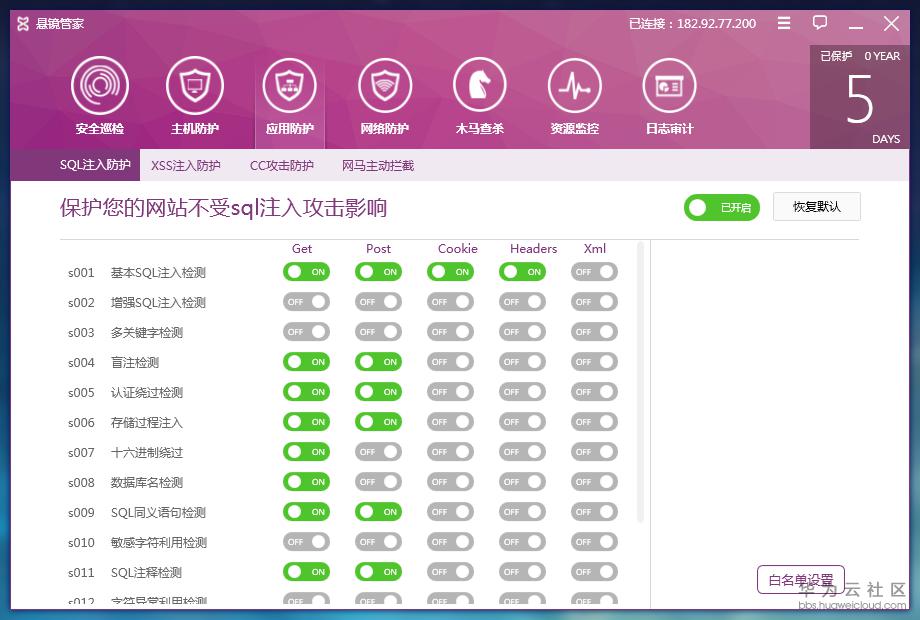This screenshot has width=920, height=620.
Task: Enable s009 Headers toggle
Action: [522, 511]
